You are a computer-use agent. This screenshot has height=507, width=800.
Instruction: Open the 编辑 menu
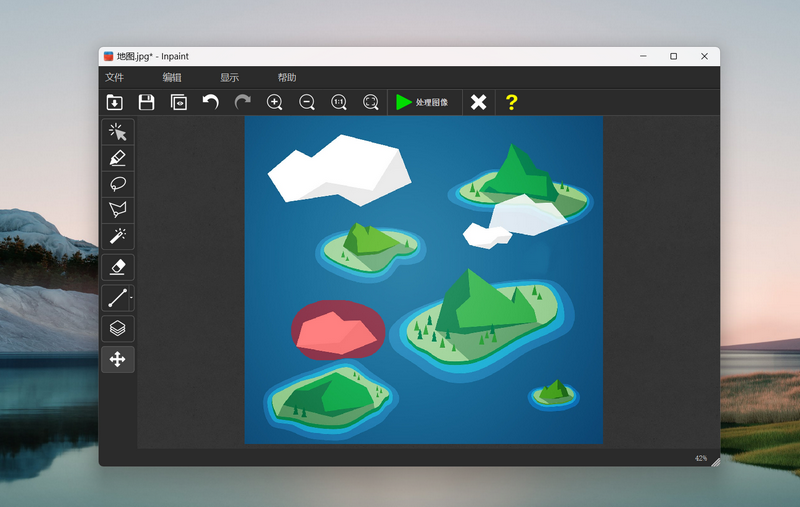[x=172, y=78]
